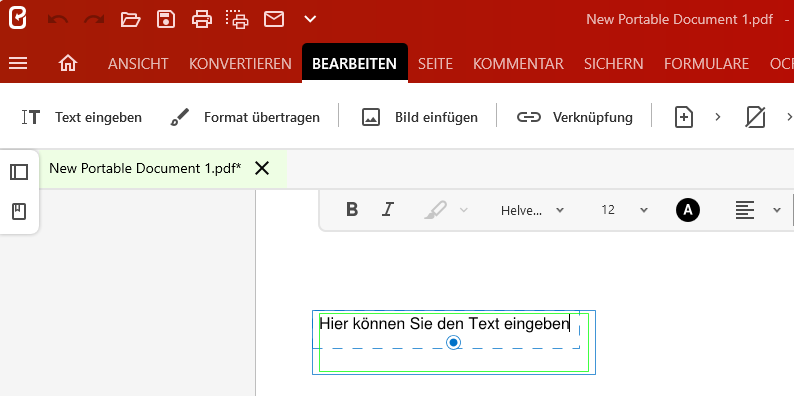The height and width of the screenshot is (396, 794).
Task: Open the Helvetica font dropdown
Action: point(532,210)
